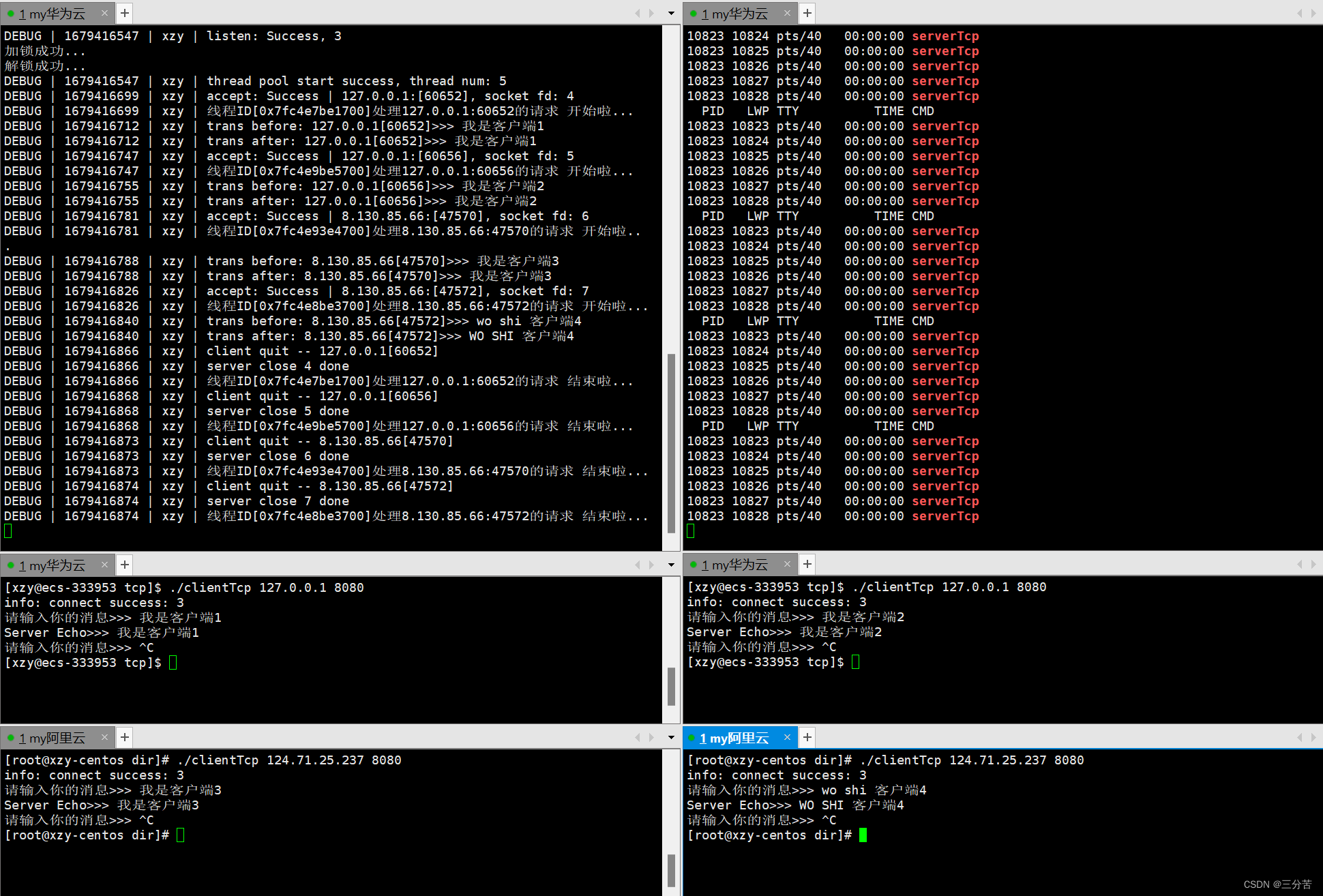The width and height of the screenshot is (1323, 896).
Task: Click the '解锁成功...' line in the server log
Action: click(x=45, y=66)
